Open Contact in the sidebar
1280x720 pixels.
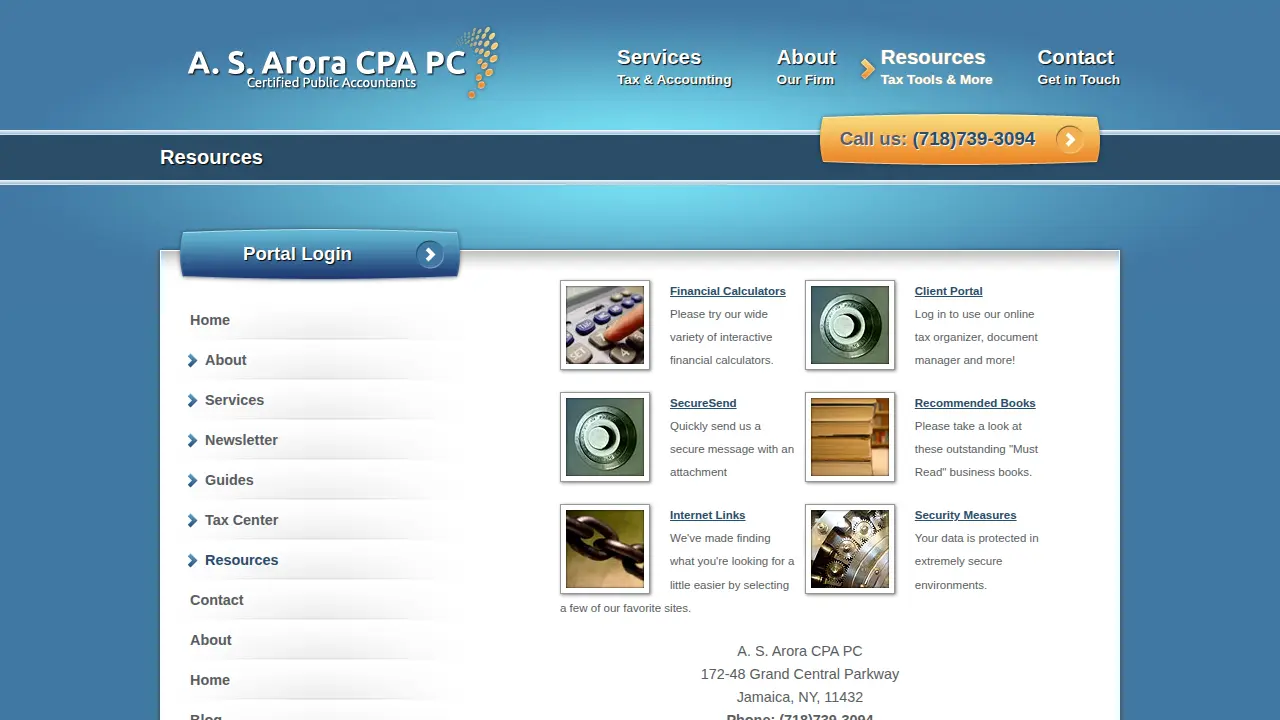click(x=217, y=600)
